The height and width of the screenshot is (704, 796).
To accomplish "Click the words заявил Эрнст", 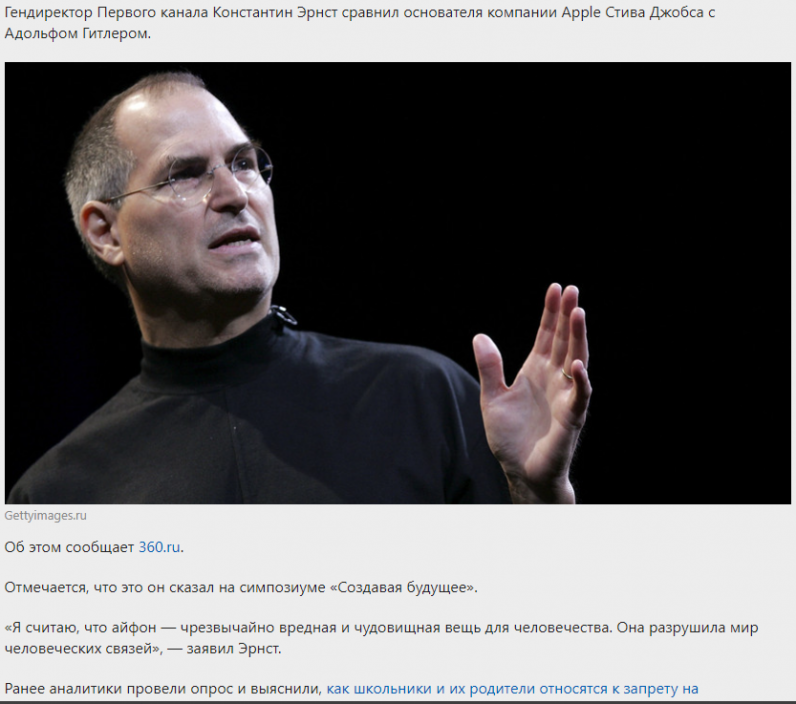I will click(x=234, y=649).
